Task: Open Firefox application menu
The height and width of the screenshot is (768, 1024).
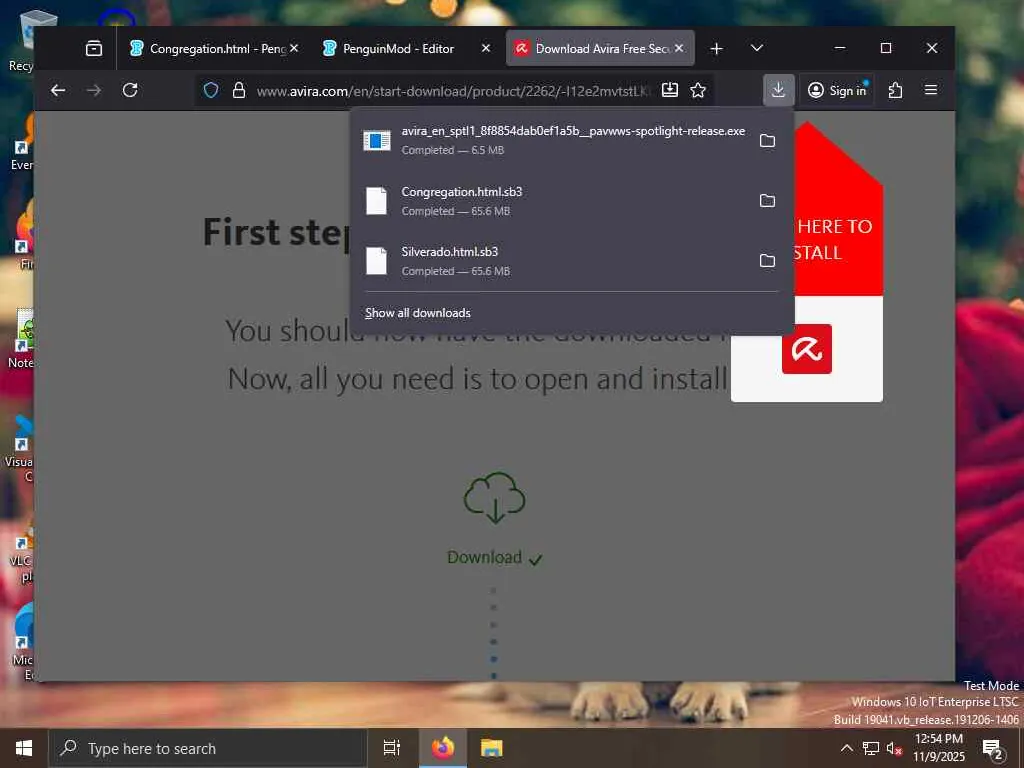Action: pyautogui.click(x=931, y=90)
